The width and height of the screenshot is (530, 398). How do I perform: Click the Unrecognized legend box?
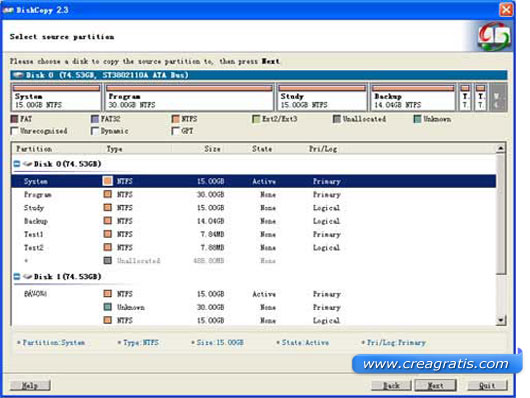15,131
